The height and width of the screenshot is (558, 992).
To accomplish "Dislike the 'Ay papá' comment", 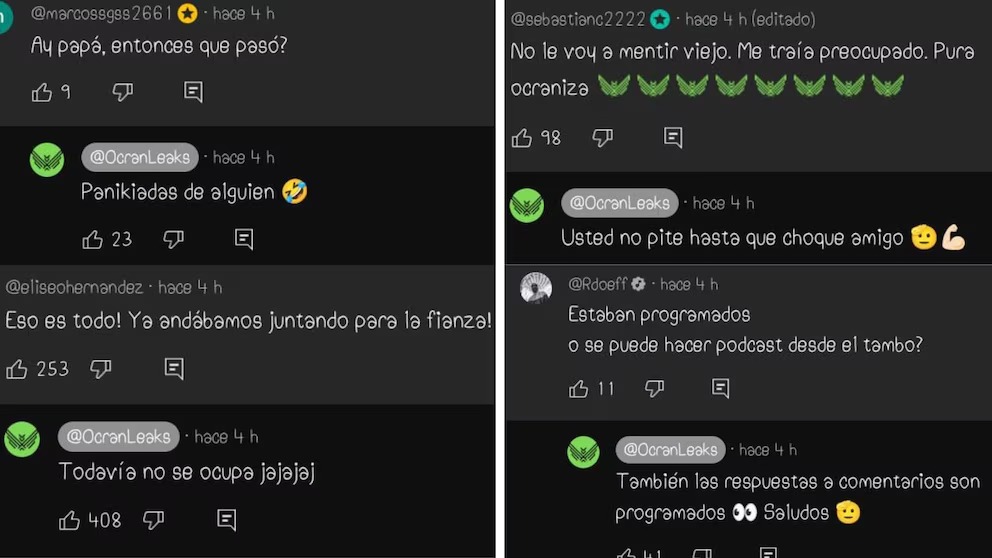I will [123, 92].
